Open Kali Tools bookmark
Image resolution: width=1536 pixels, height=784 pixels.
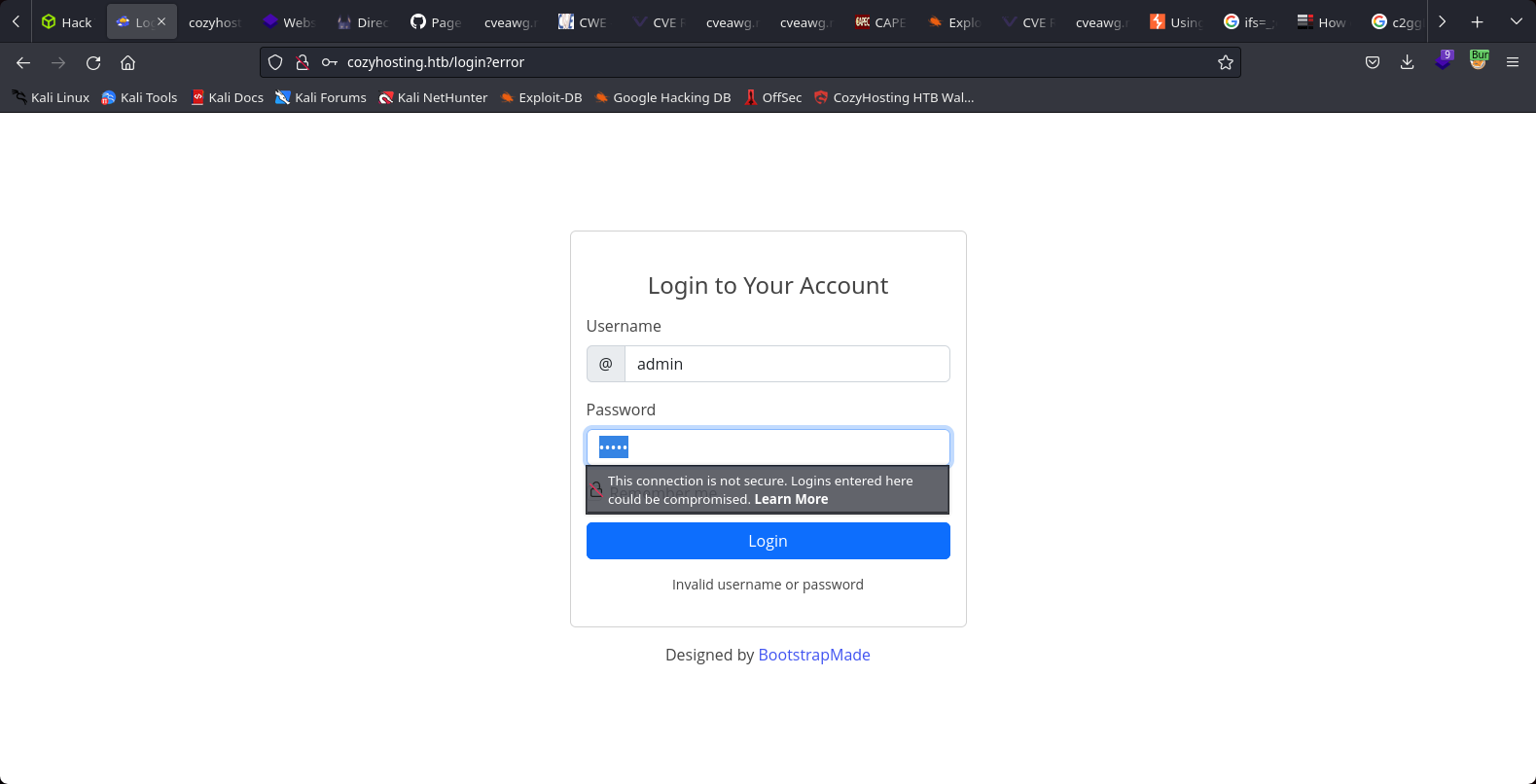click(140, 97)
